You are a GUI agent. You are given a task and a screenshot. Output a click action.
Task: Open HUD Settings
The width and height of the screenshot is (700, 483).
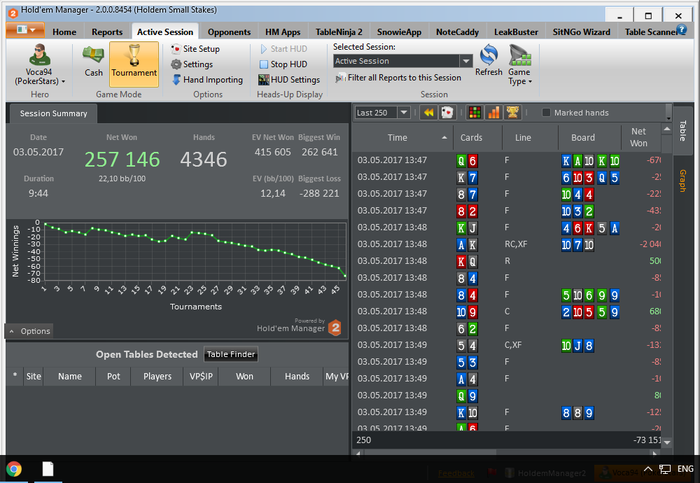tap(289, 79)
